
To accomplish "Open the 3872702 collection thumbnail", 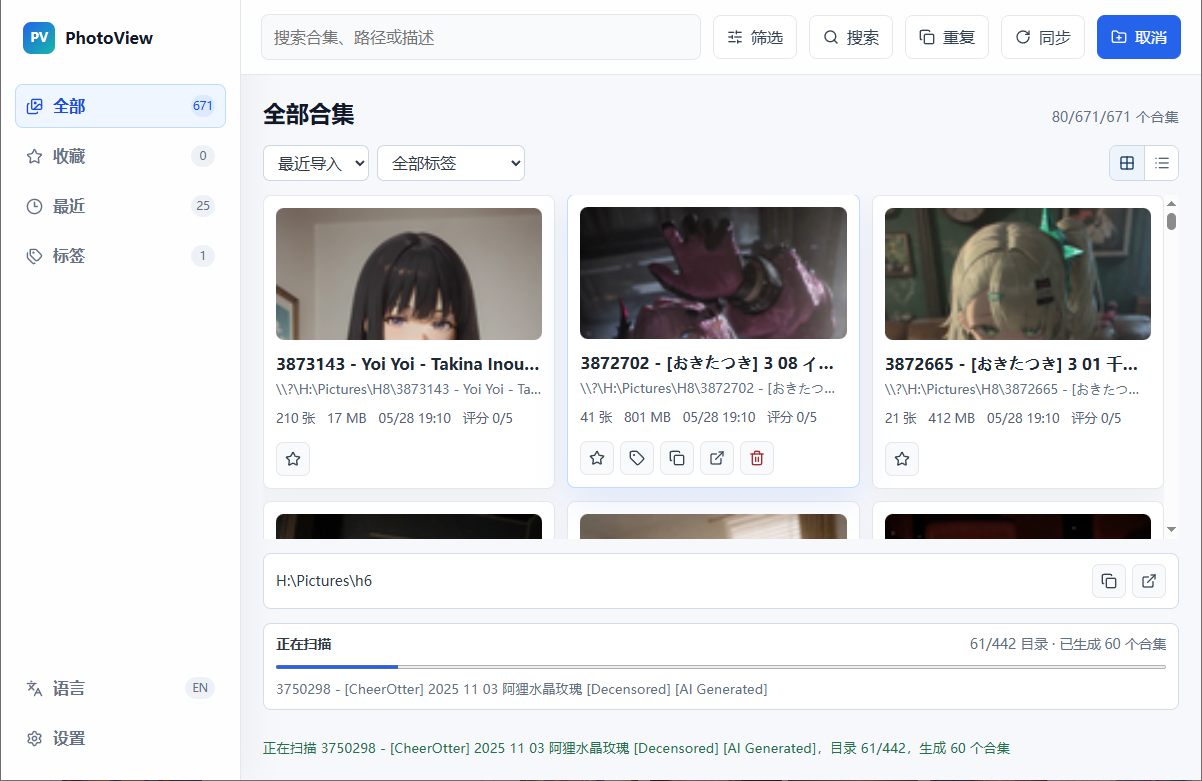I will [713, 273].
